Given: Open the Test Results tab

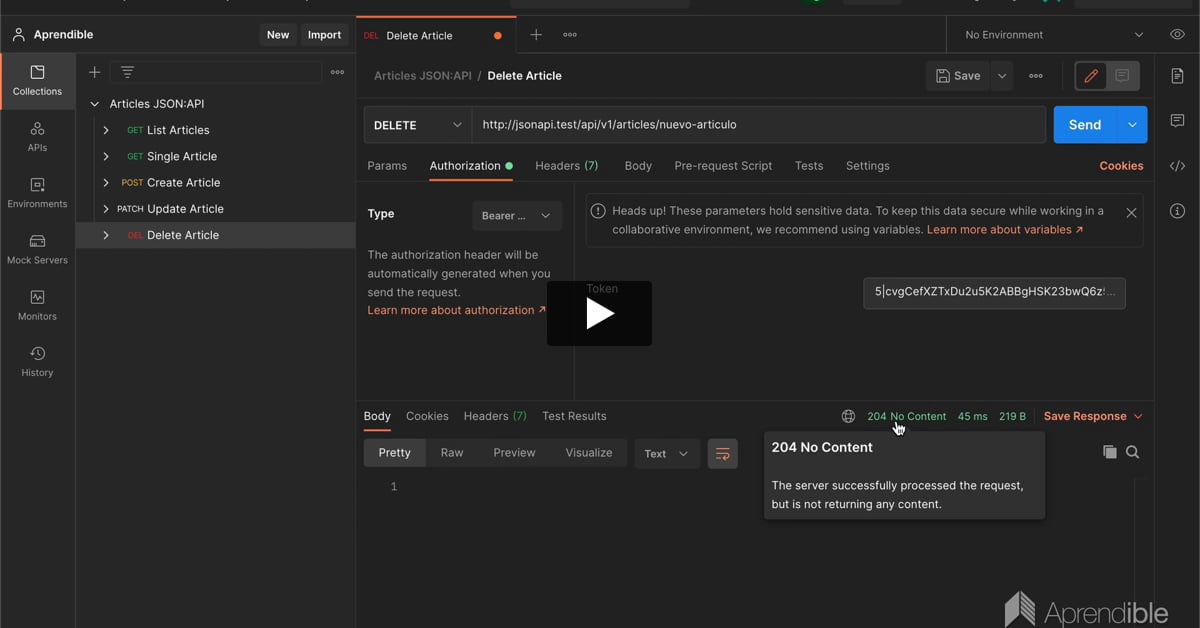Looking at the screenshot, I should coord(574,416).
